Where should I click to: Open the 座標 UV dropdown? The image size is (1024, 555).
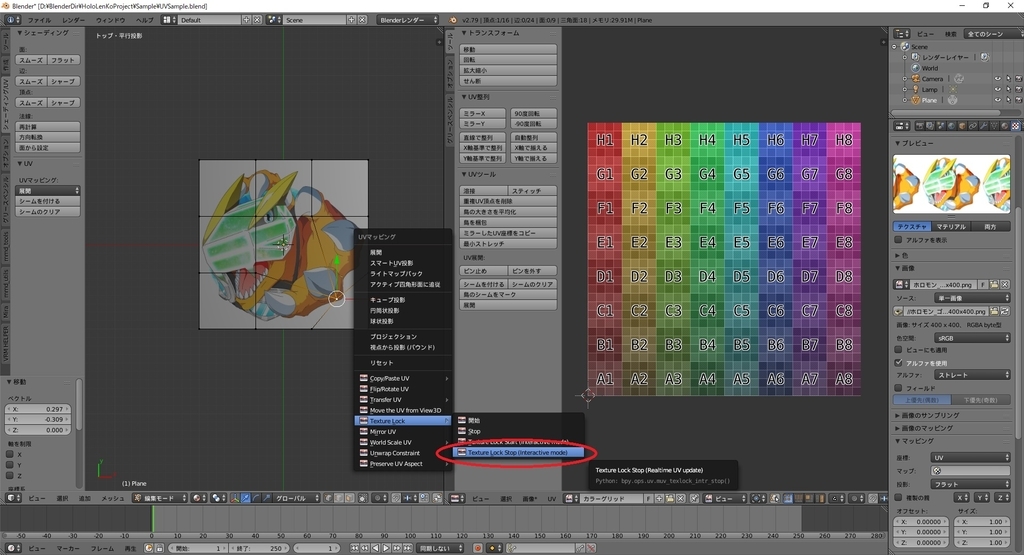coord(970,457)
